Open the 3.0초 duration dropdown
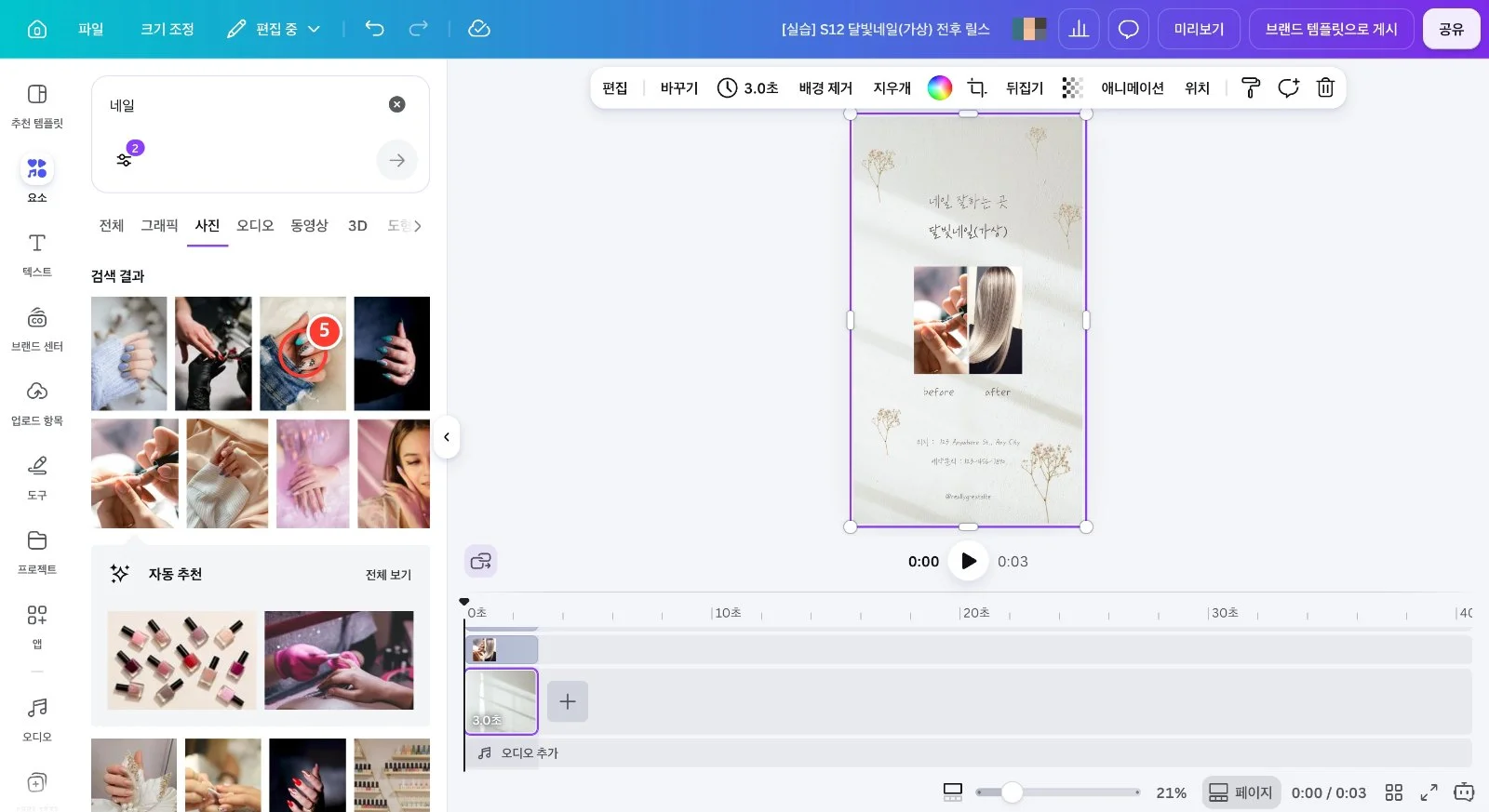 pyautogui.click(x=747, y=87)
